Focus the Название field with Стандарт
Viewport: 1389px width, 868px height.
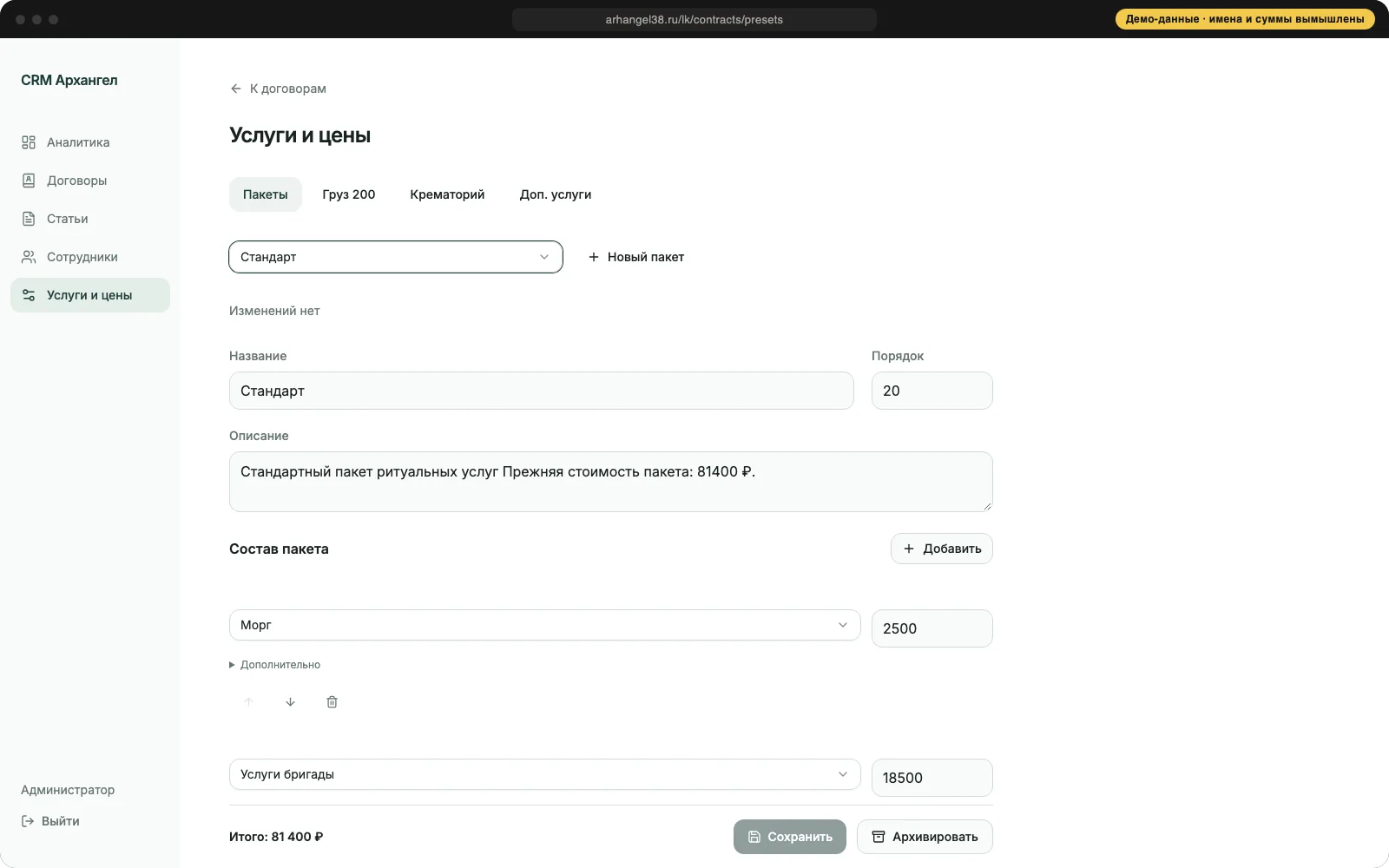click(x=542, y=391)
